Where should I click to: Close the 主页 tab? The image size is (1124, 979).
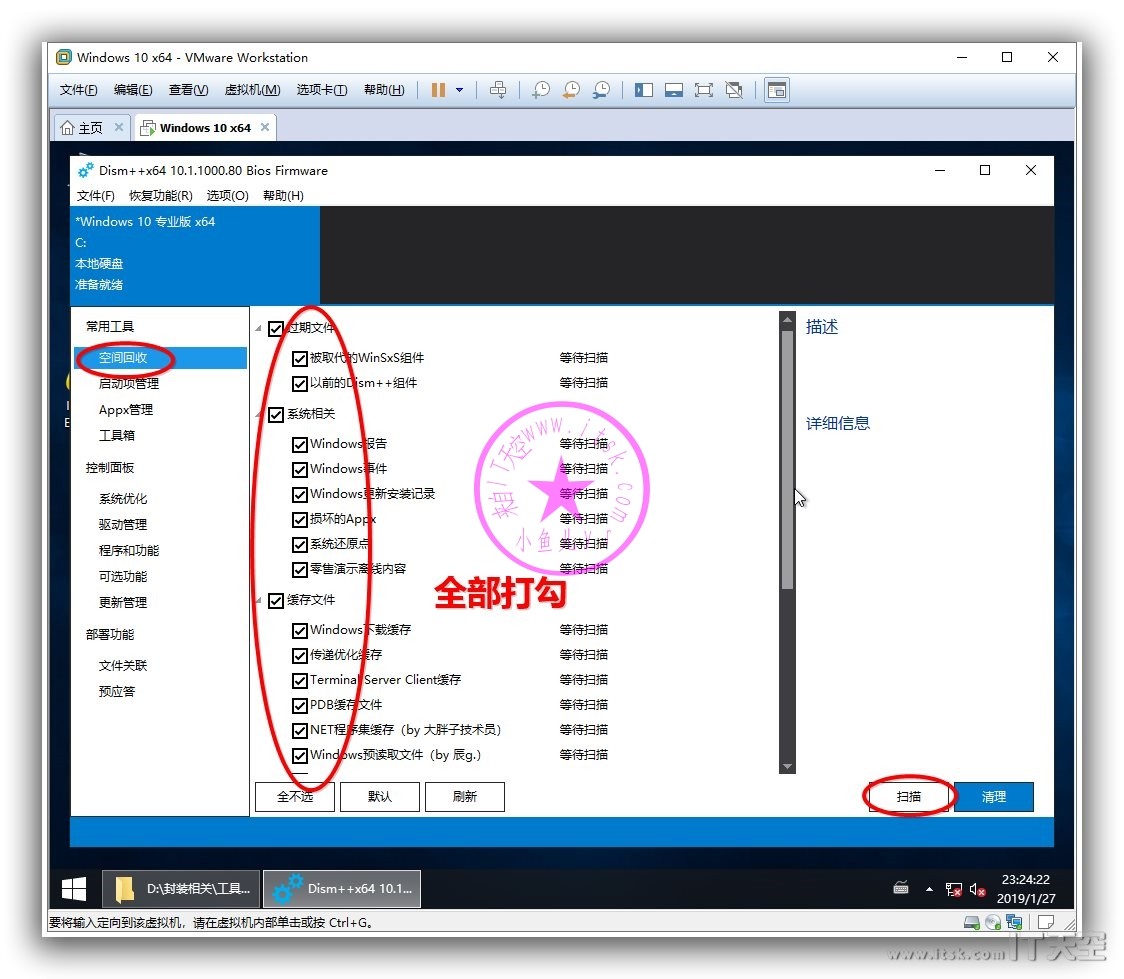[119, 127]
